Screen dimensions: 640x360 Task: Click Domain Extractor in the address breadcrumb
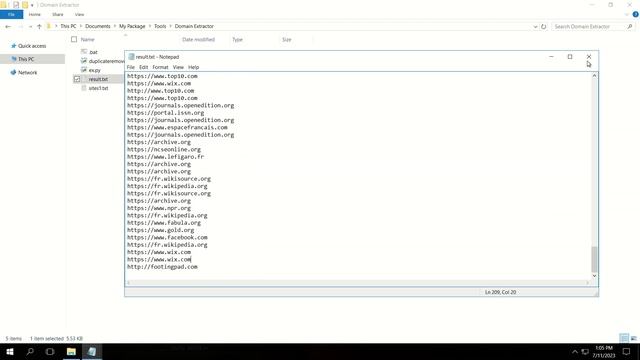coord(194,26)
